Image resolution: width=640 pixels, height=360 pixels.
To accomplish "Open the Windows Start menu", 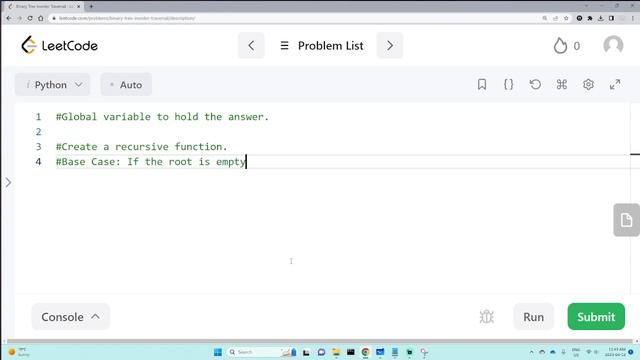I will pyautogui.click(x=218, y=352).
